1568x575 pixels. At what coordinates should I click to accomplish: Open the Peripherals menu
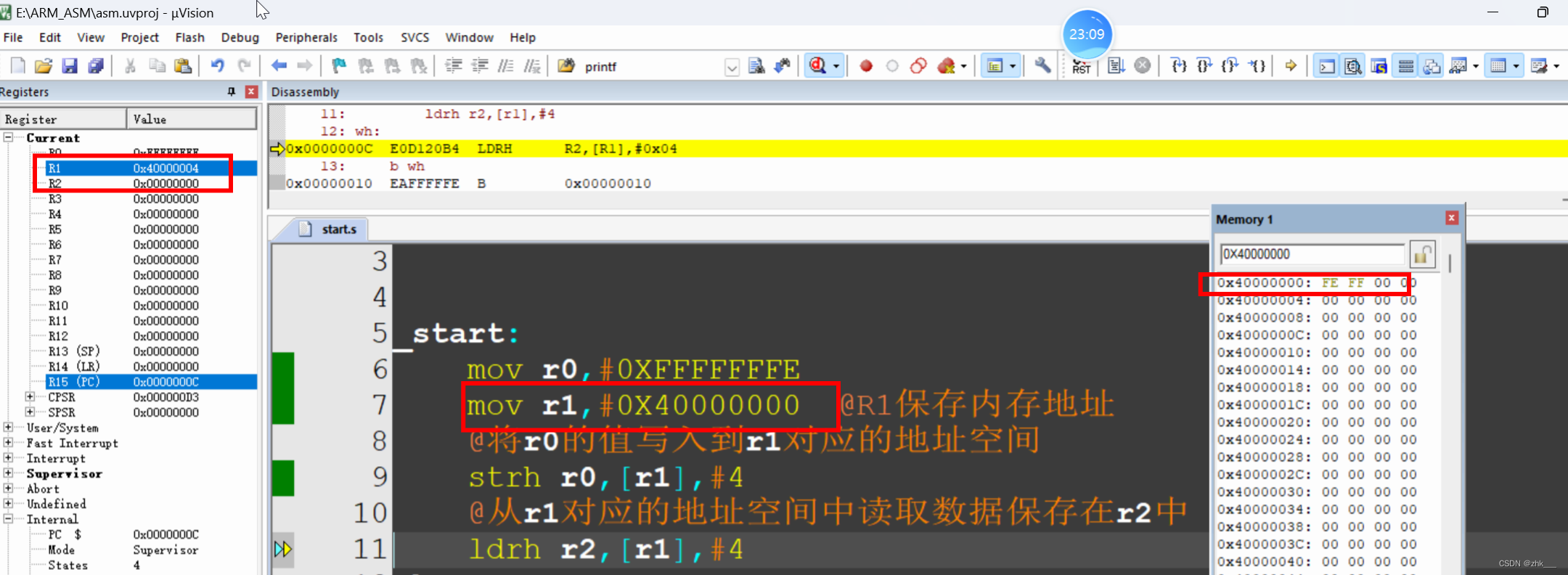click(306, 38)
